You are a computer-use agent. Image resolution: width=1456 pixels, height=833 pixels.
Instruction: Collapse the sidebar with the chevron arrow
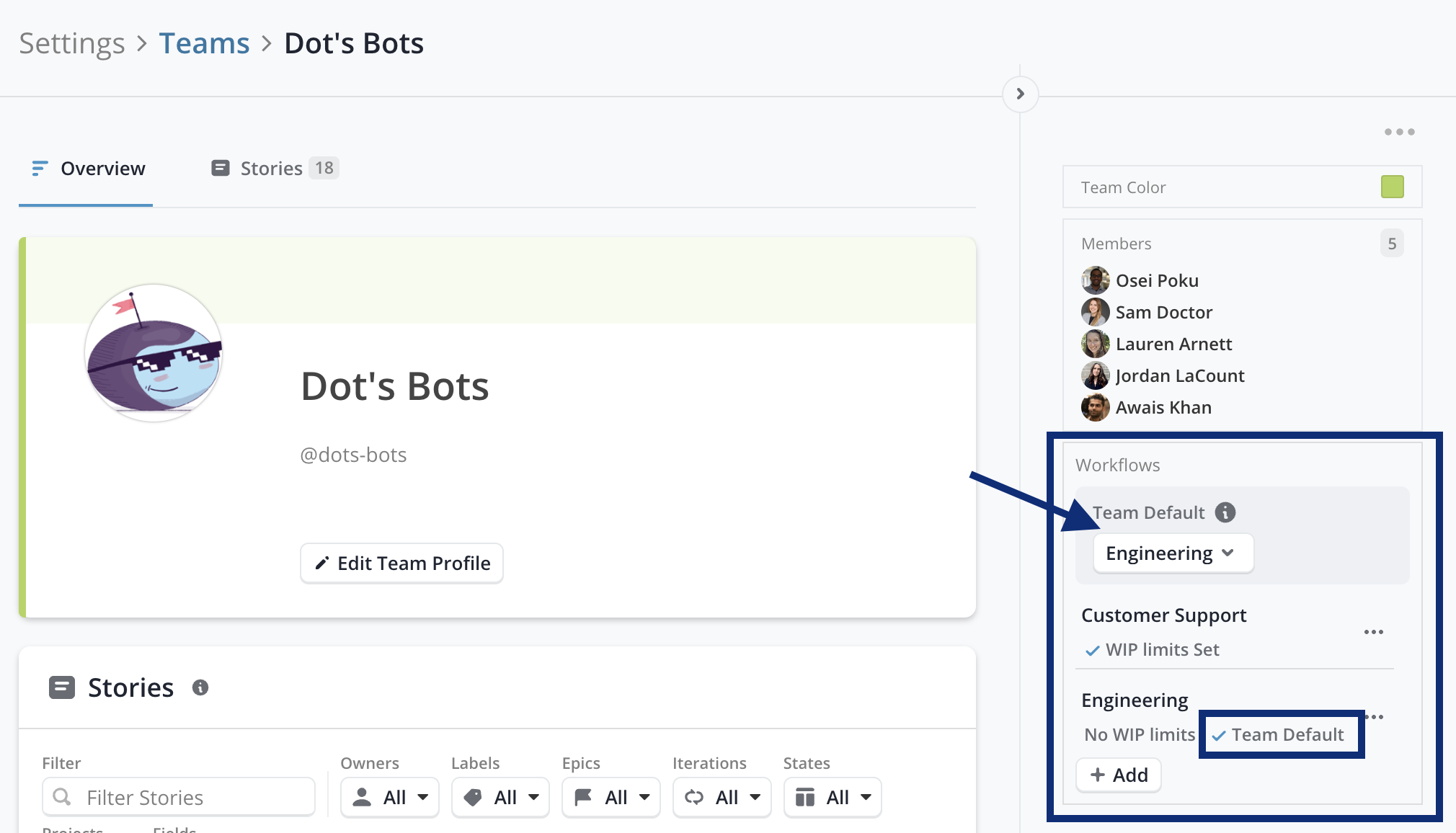[1019, 93]
